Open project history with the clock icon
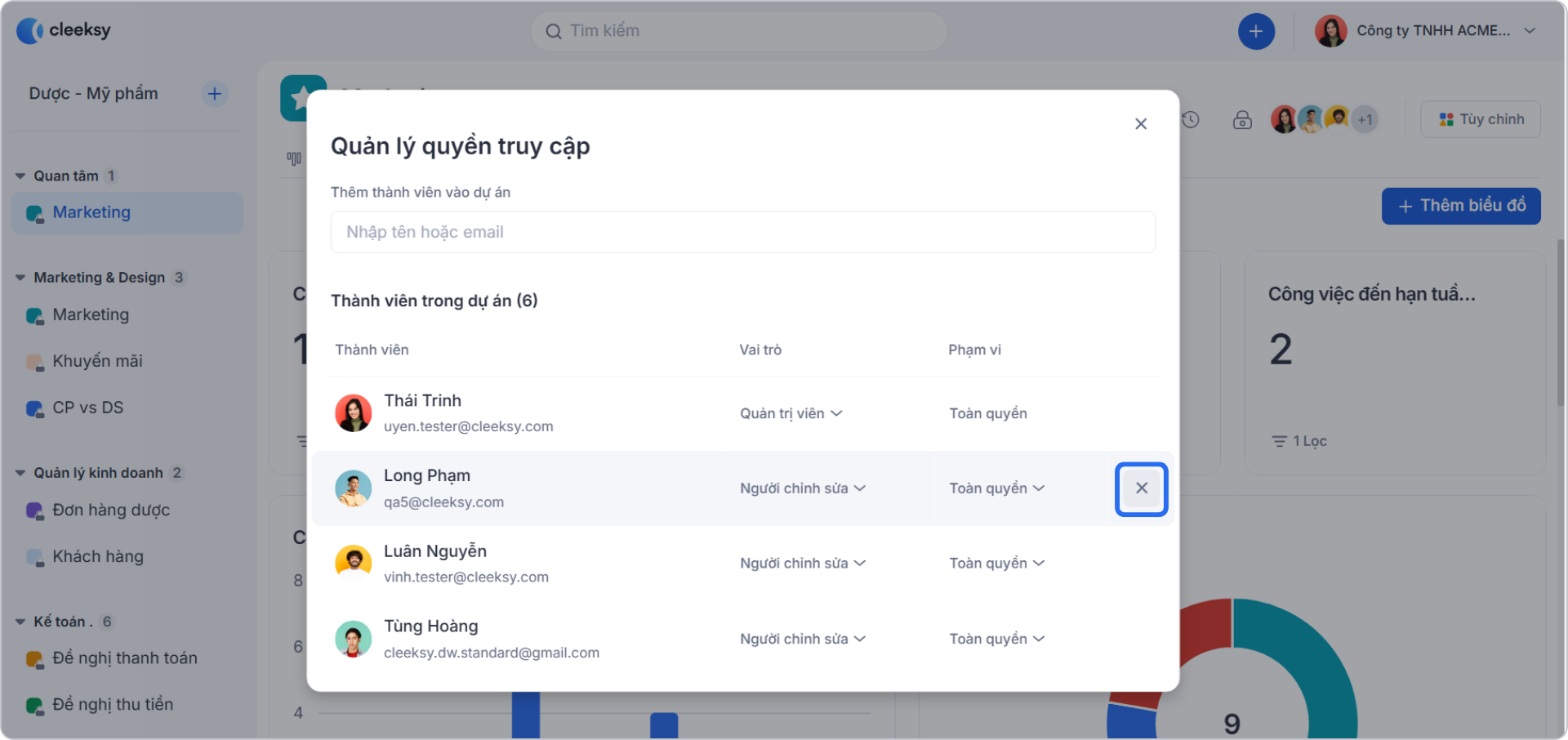The image size is (1568, 740). point(1191,119)
